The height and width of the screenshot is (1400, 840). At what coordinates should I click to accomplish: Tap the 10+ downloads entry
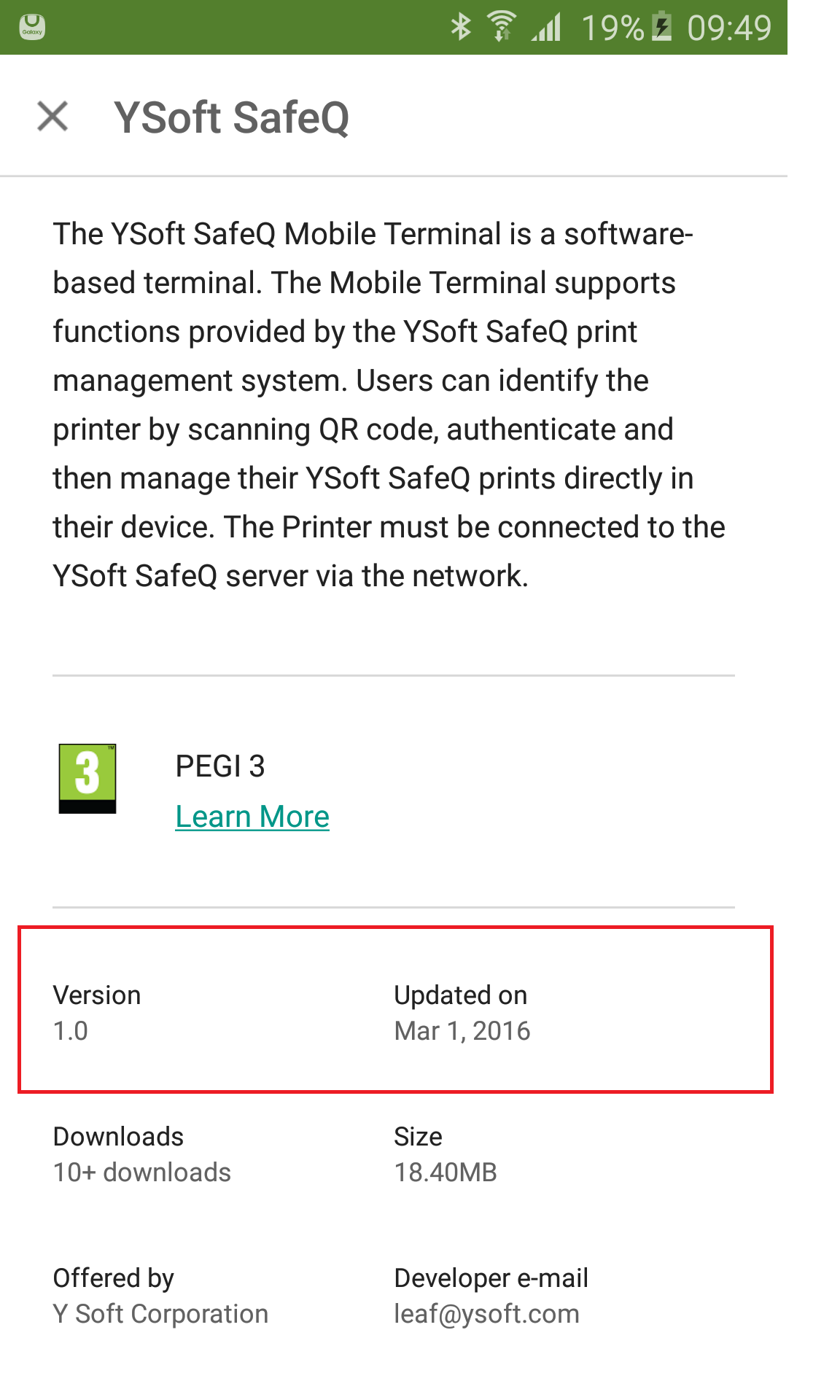[x=142, y=1172]
